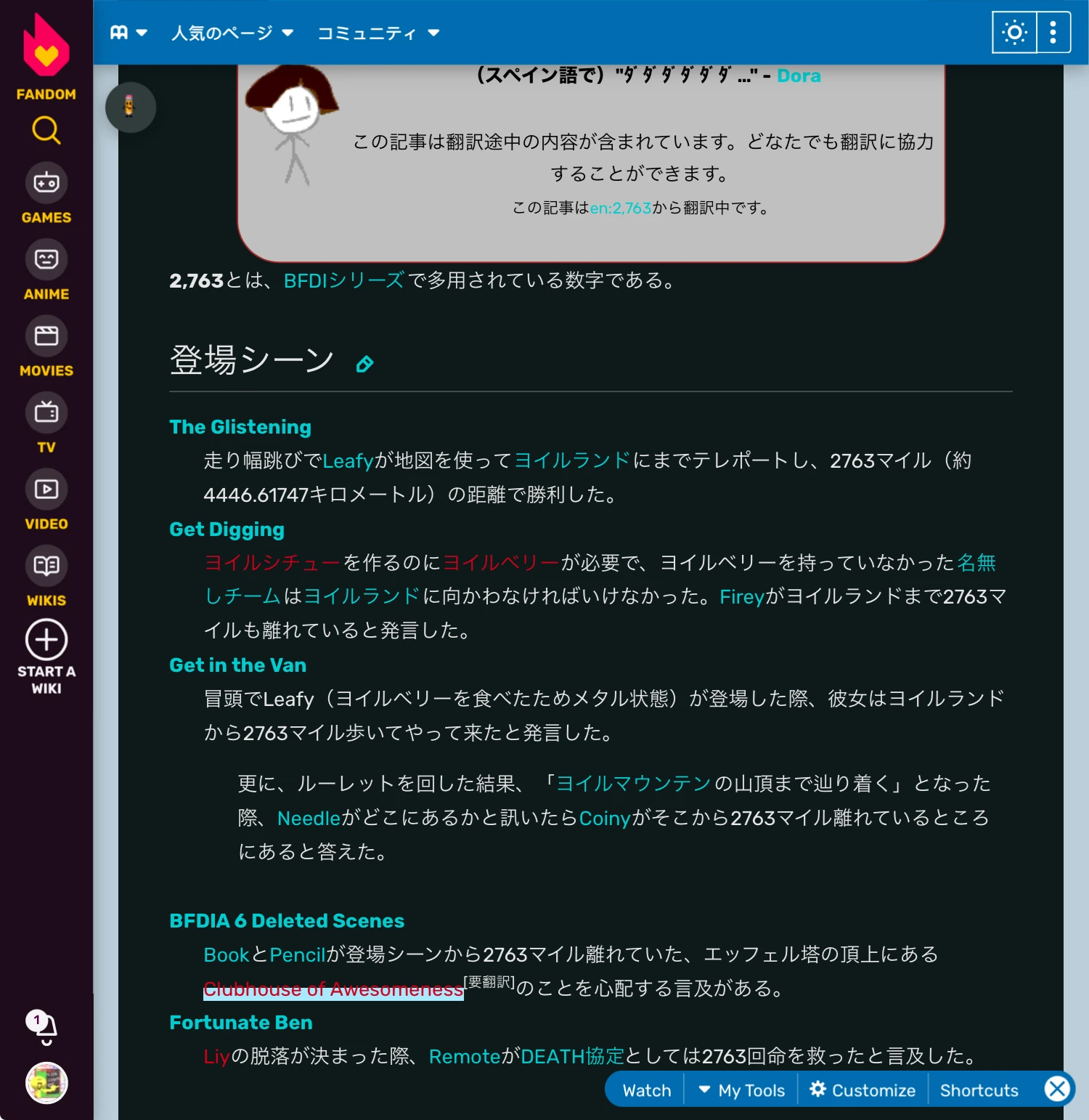Open the TV section
1089x1120 pixels.
(x=46, y=413)
